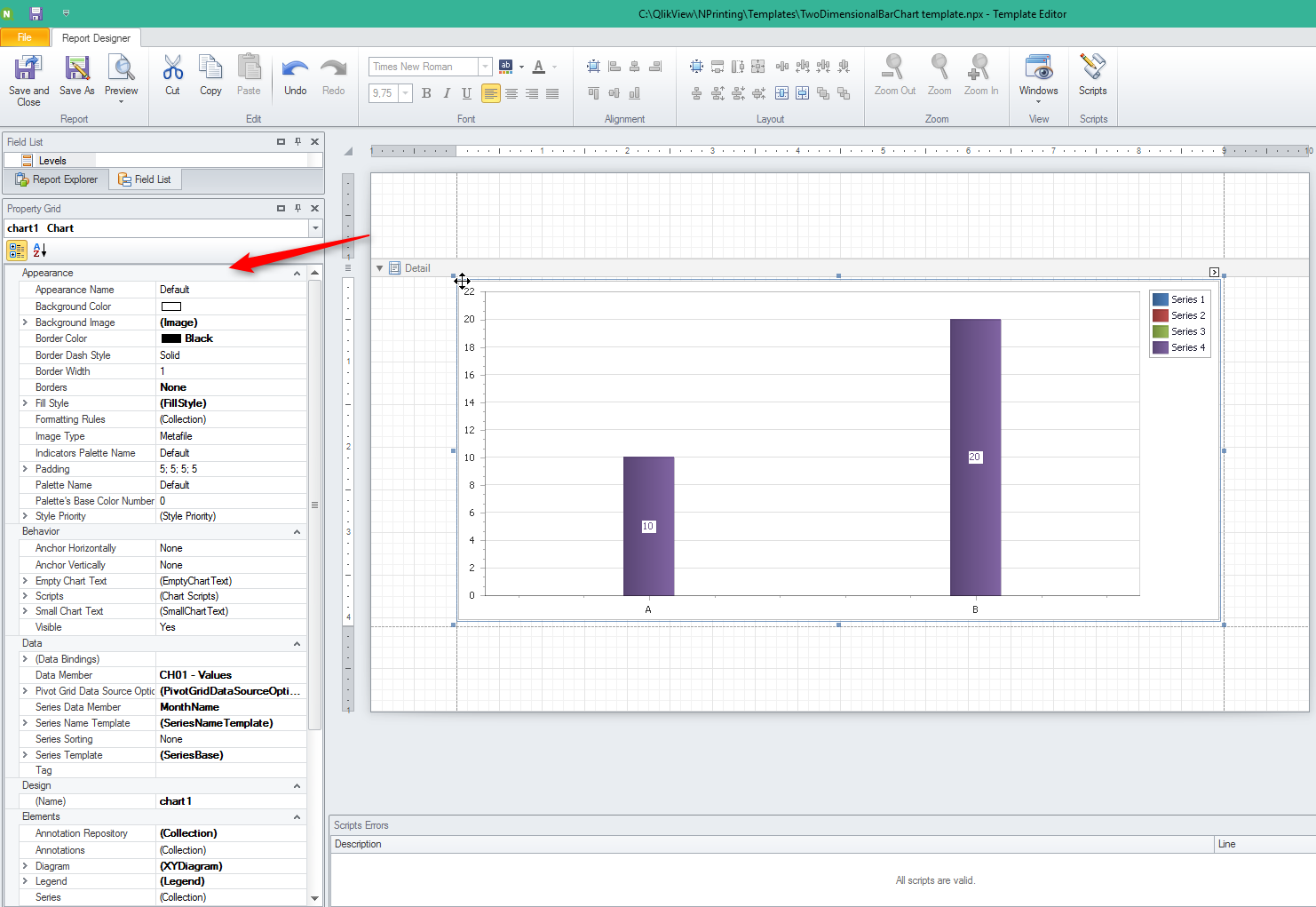Image resolution: width=1316 pixels, height=907 pixels.
Task: Click the purple bar labeled 20
Action: 975,457
